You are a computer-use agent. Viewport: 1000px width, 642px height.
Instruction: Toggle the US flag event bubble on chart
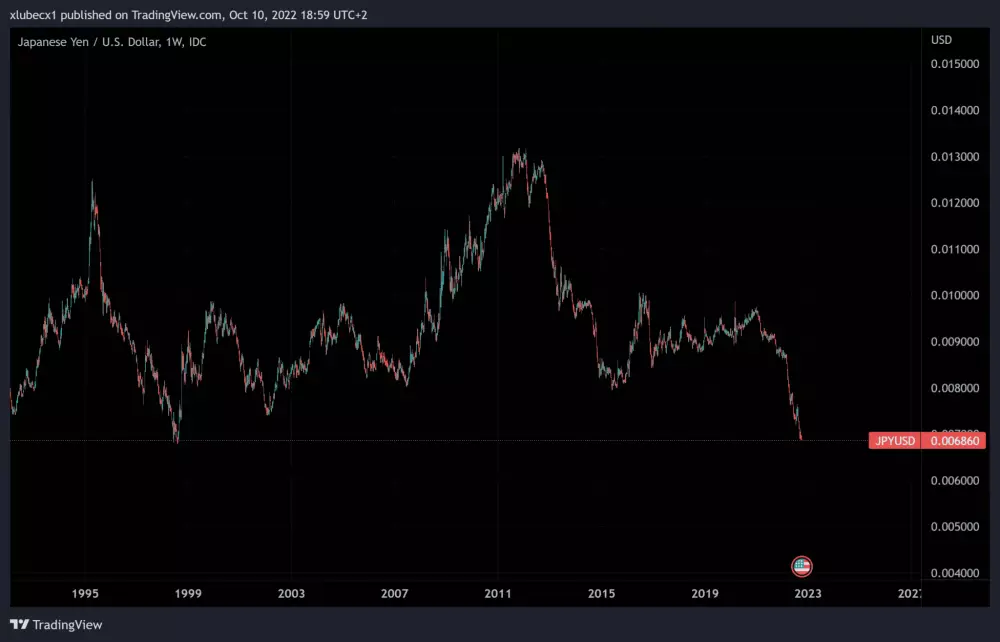(800, 566)
